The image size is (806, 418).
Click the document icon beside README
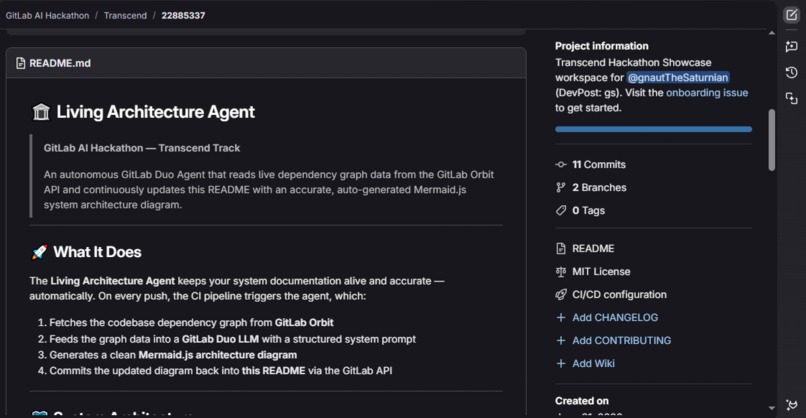click(x=561, y=248)
